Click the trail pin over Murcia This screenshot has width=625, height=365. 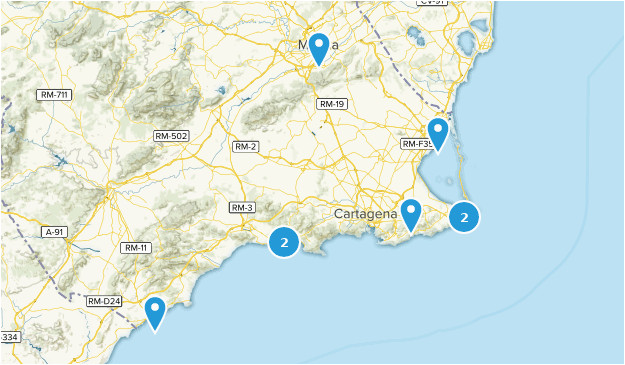[319, 49]
